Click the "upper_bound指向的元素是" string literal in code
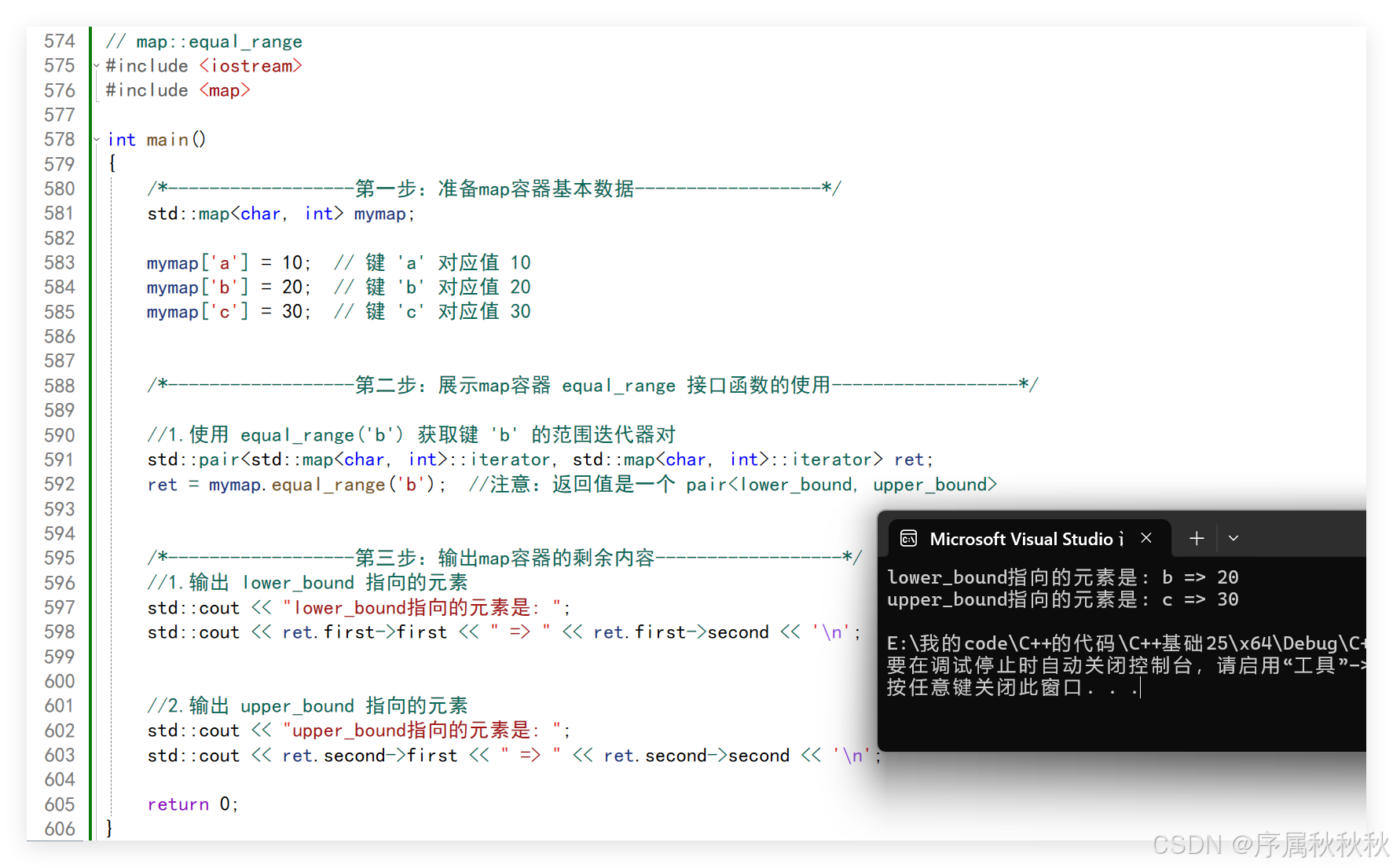 (x=423, y=730)
